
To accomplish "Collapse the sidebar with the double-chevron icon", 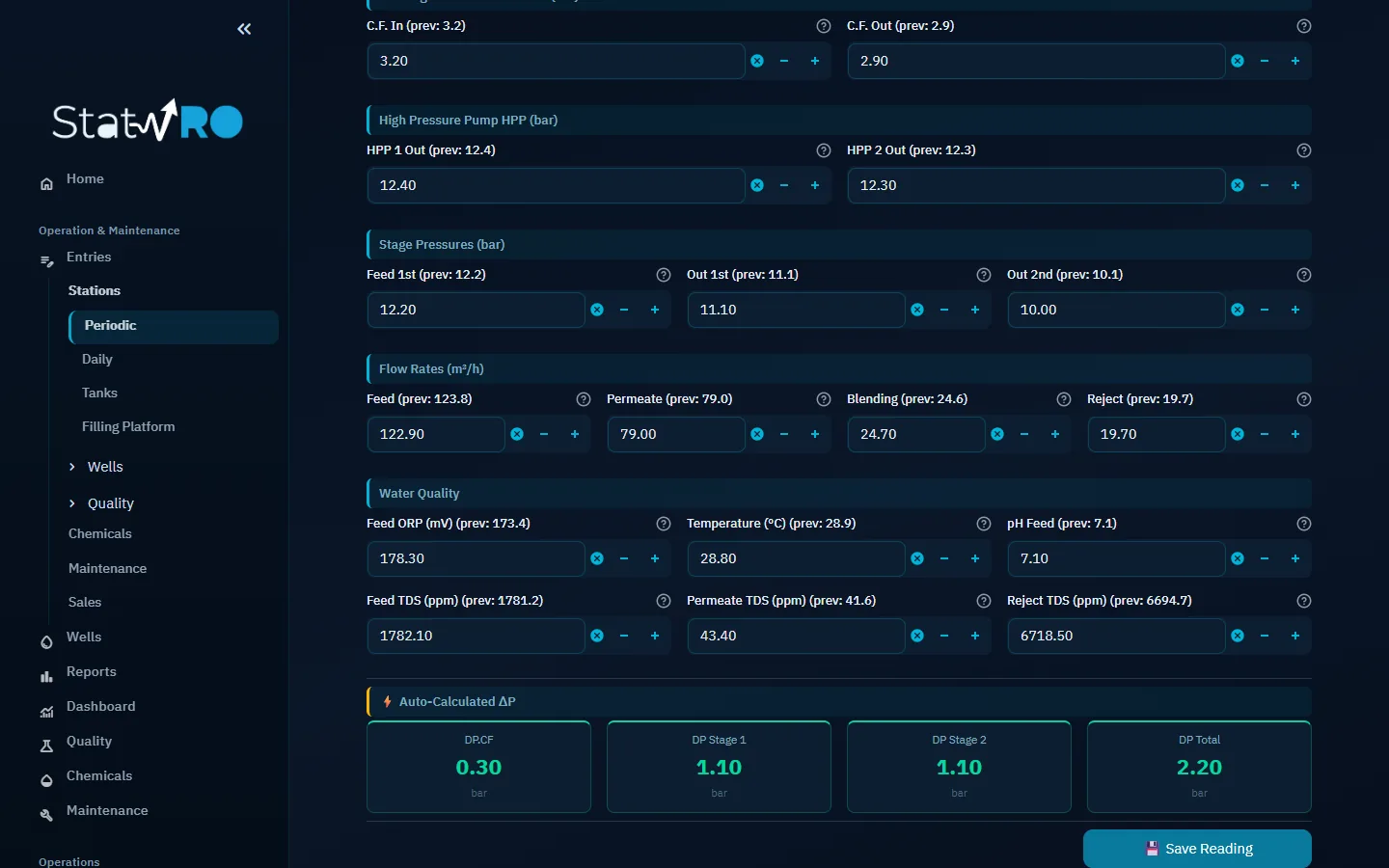I will point(244,29).
